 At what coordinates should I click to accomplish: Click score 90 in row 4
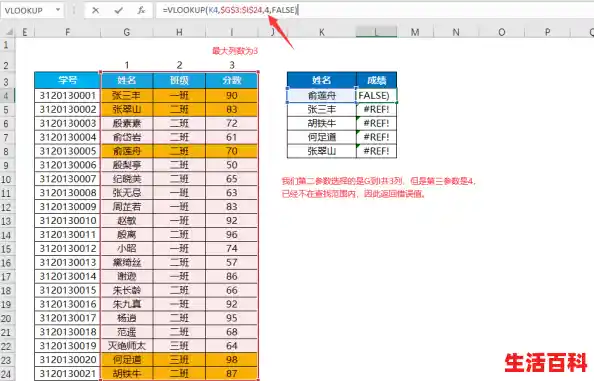231,95
